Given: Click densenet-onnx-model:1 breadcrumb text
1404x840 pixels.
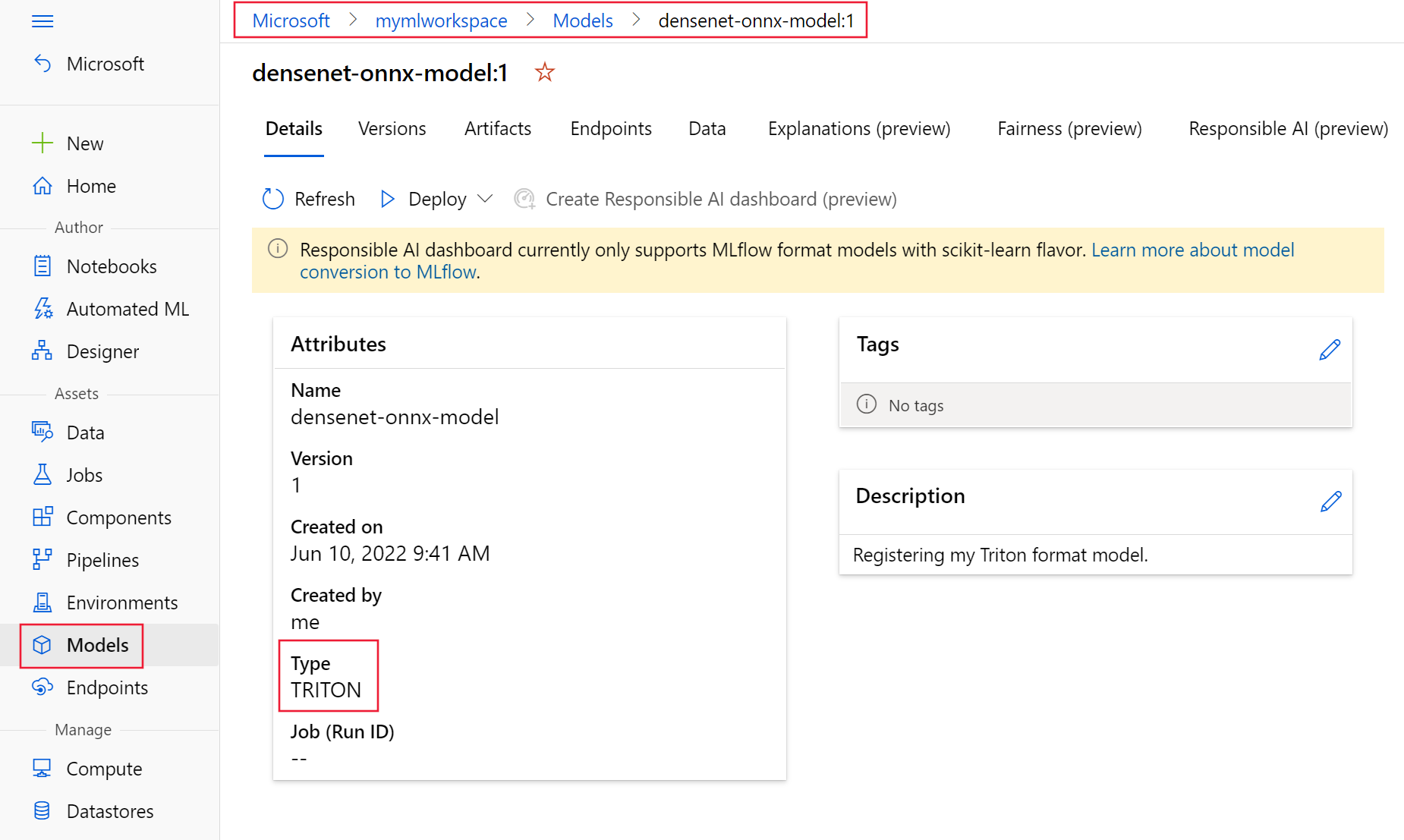Looking at the screenshot, I should (756, 21).
